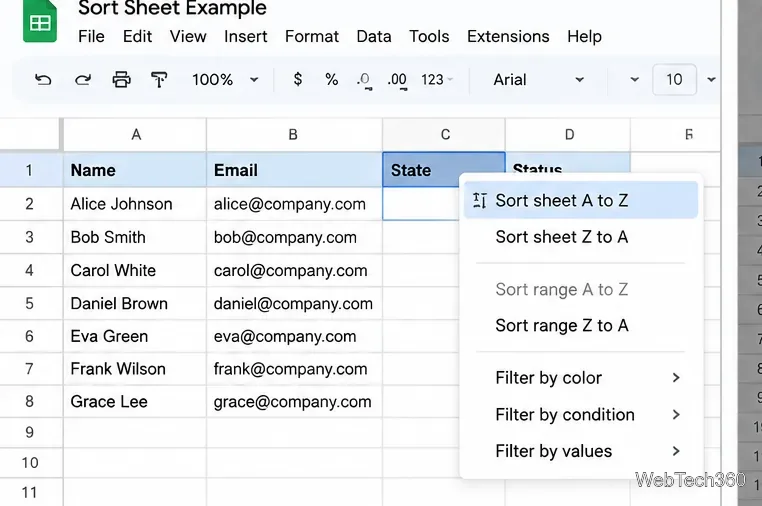Click the Status header cell
The height and width of the screenshot is (506, 762).
(568, 164)
